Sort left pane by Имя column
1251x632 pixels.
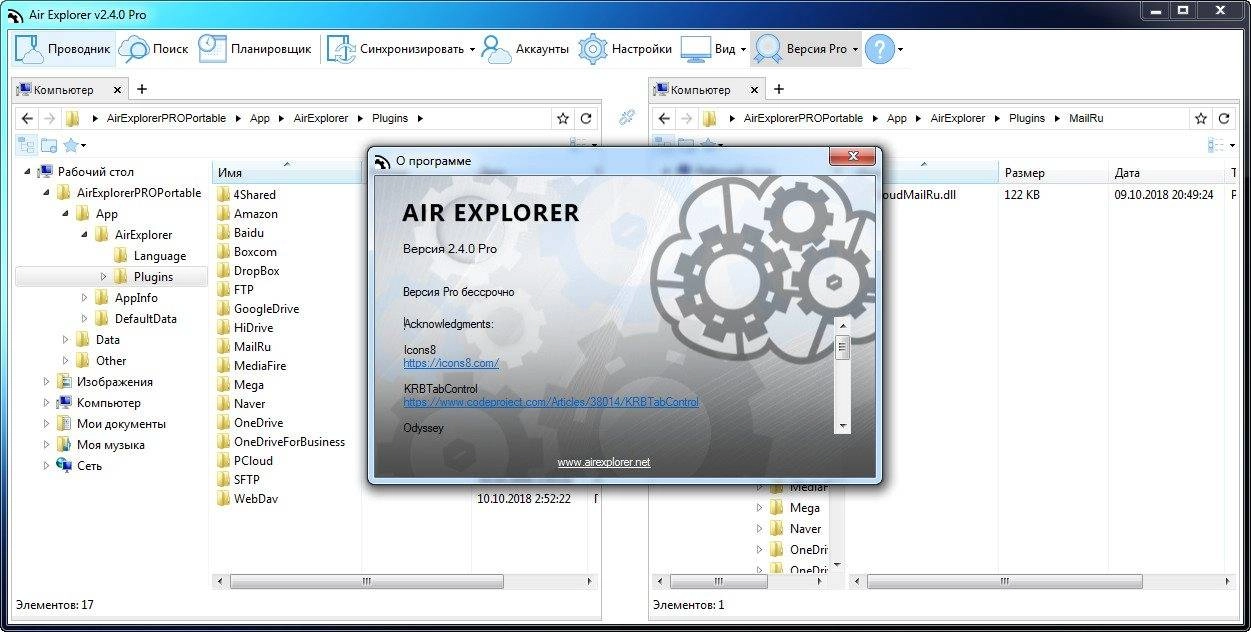[x=287, y=173]
